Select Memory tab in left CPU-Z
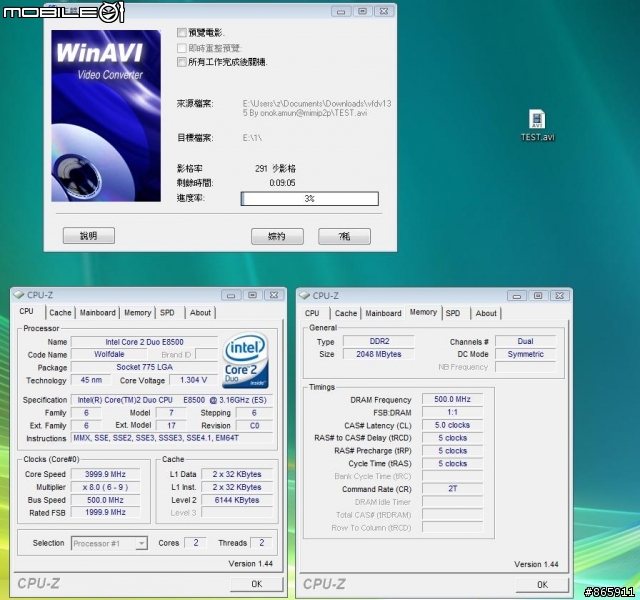This screenshot has height=600, width=640. [x=138, y=313]
